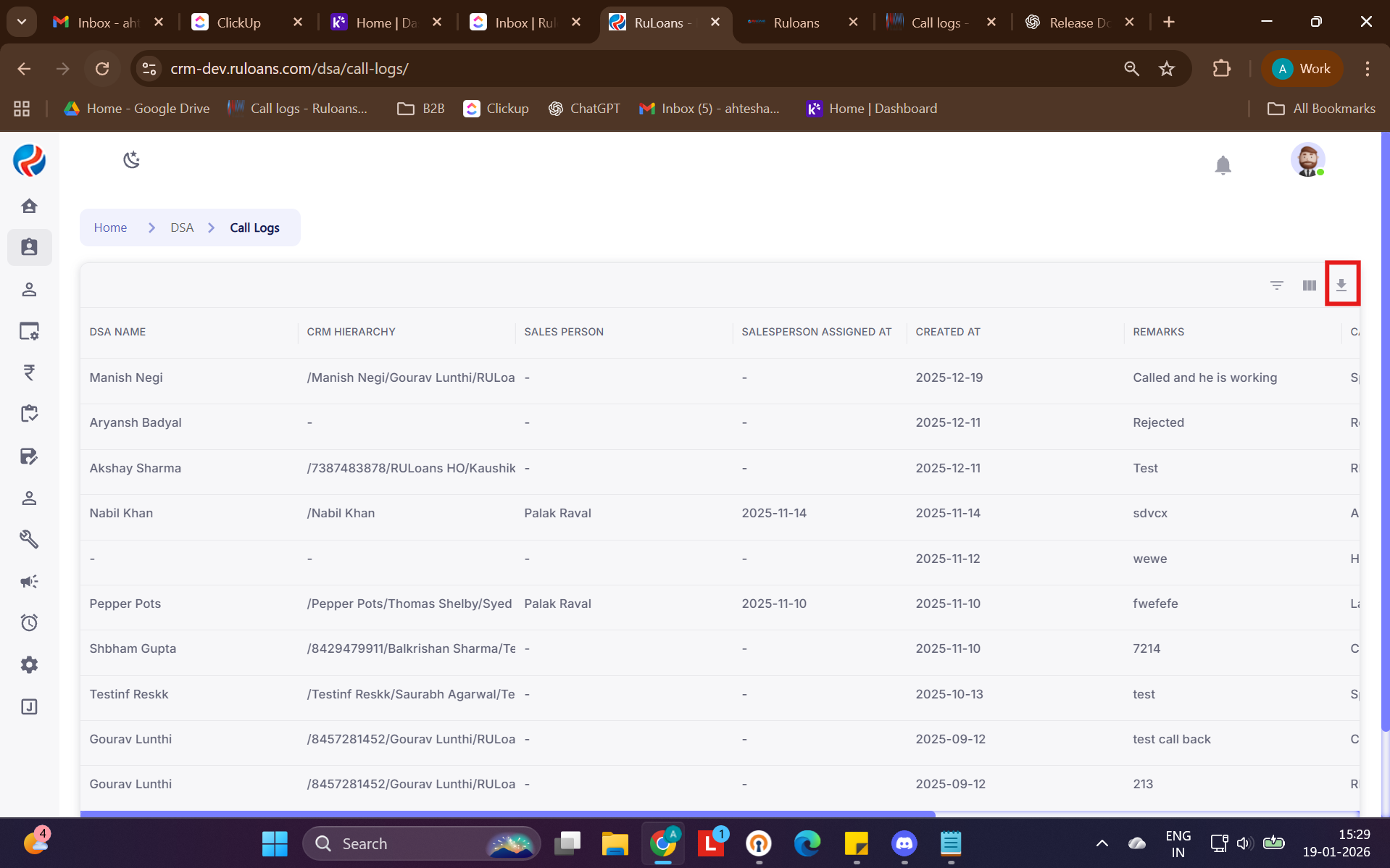Expand the browser tab search dropdown
1390x868 pixels.
(x=22, y=22)
